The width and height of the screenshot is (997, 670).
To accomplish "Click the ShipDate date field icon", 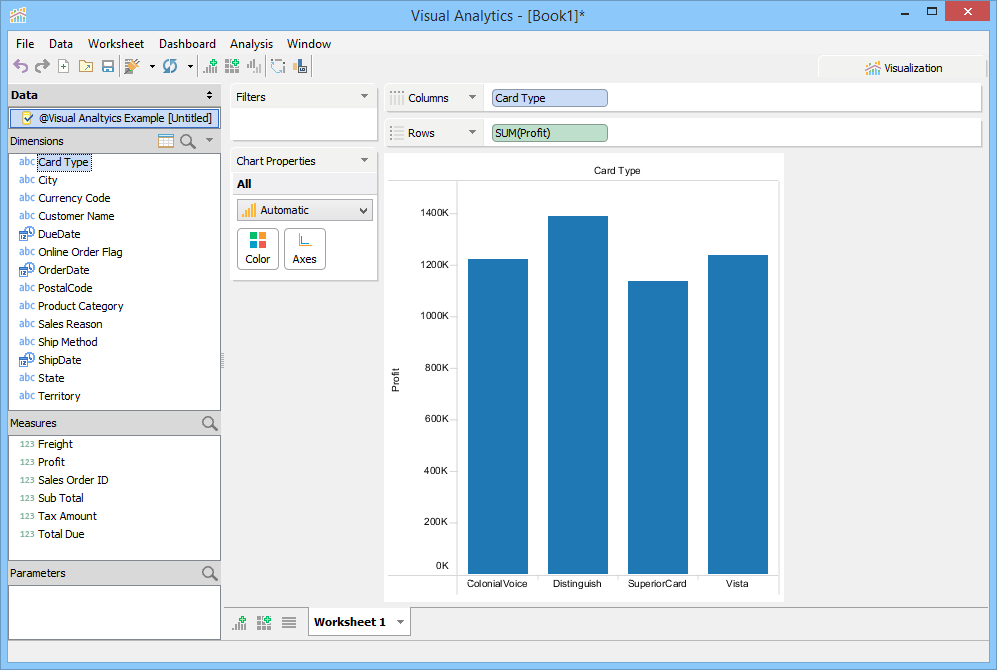I will (27, 360).
